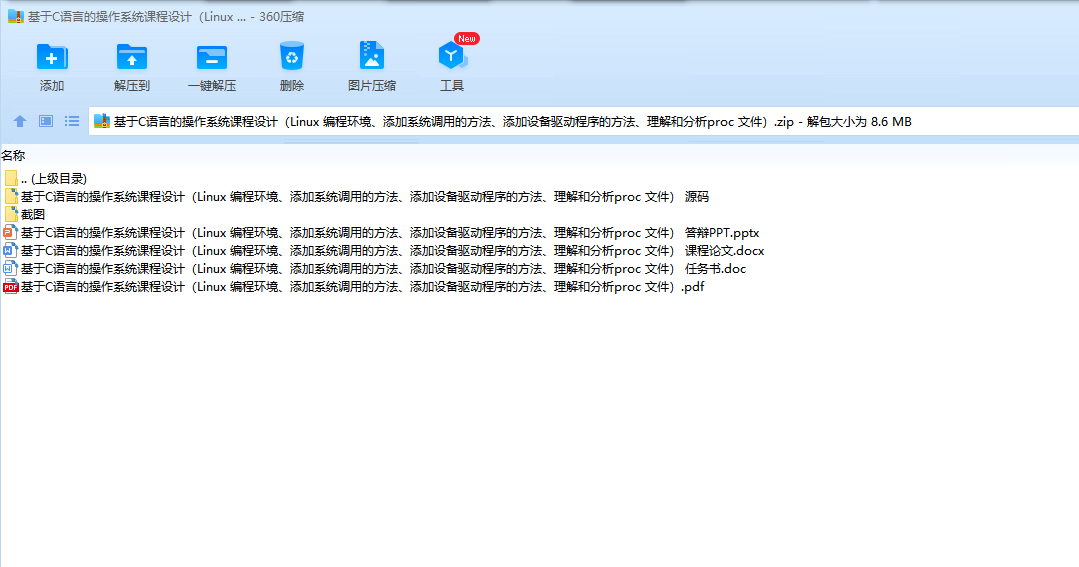This screenshot has height=567, width=1079.
Task: Select the 任务书.doc file
Action: 375,268
